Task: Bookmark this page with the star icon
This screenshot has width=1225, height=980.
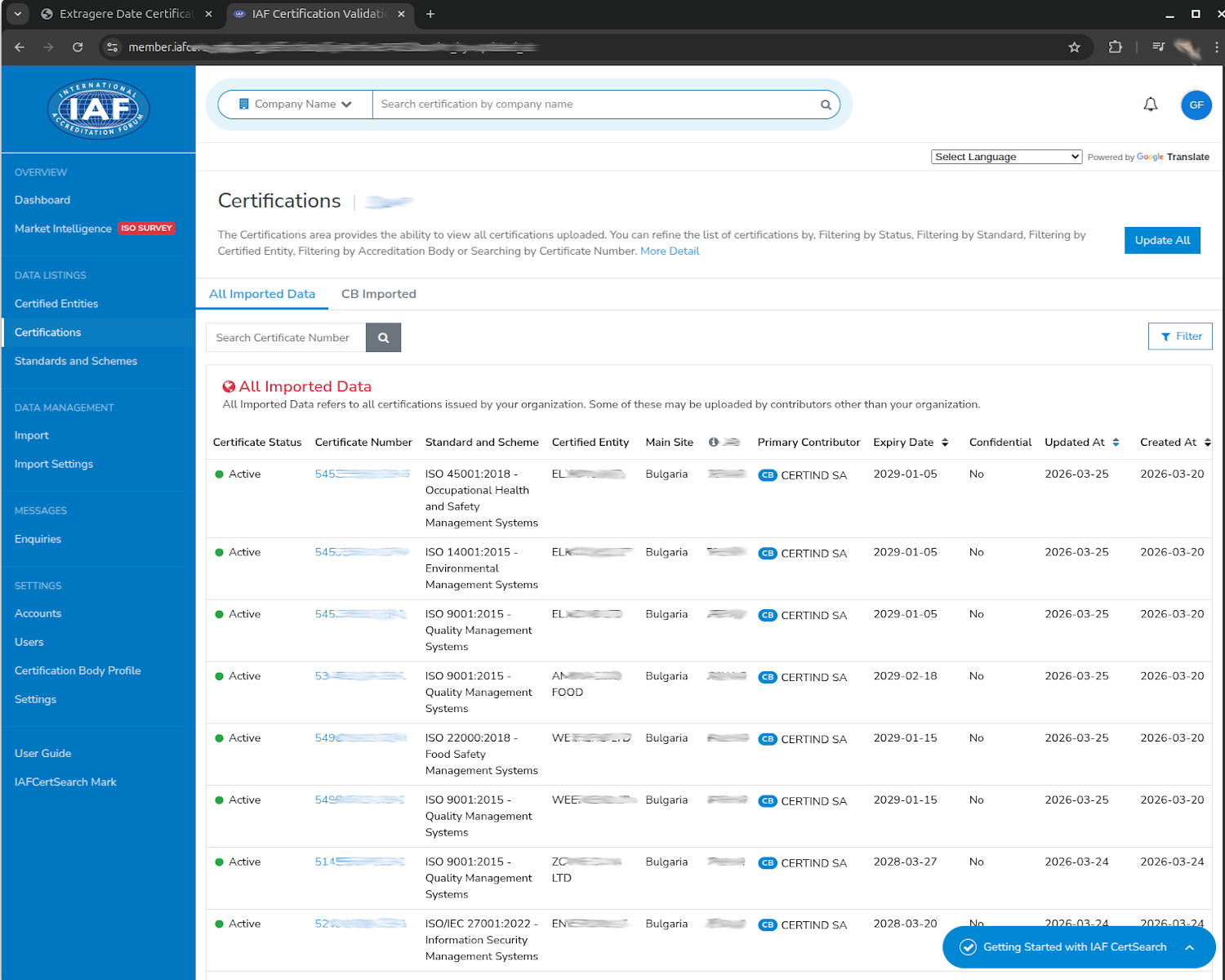Action: pos(1074,47)
